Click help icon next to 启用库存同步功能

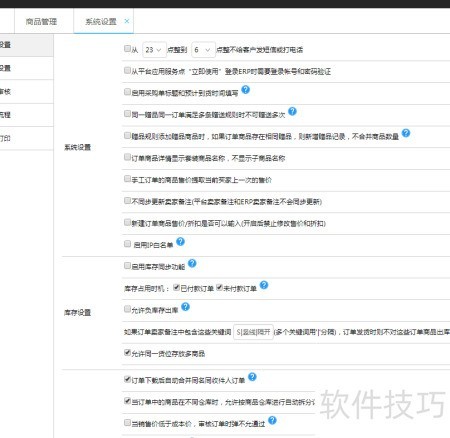pyautogui.click(x=192, y=263)
